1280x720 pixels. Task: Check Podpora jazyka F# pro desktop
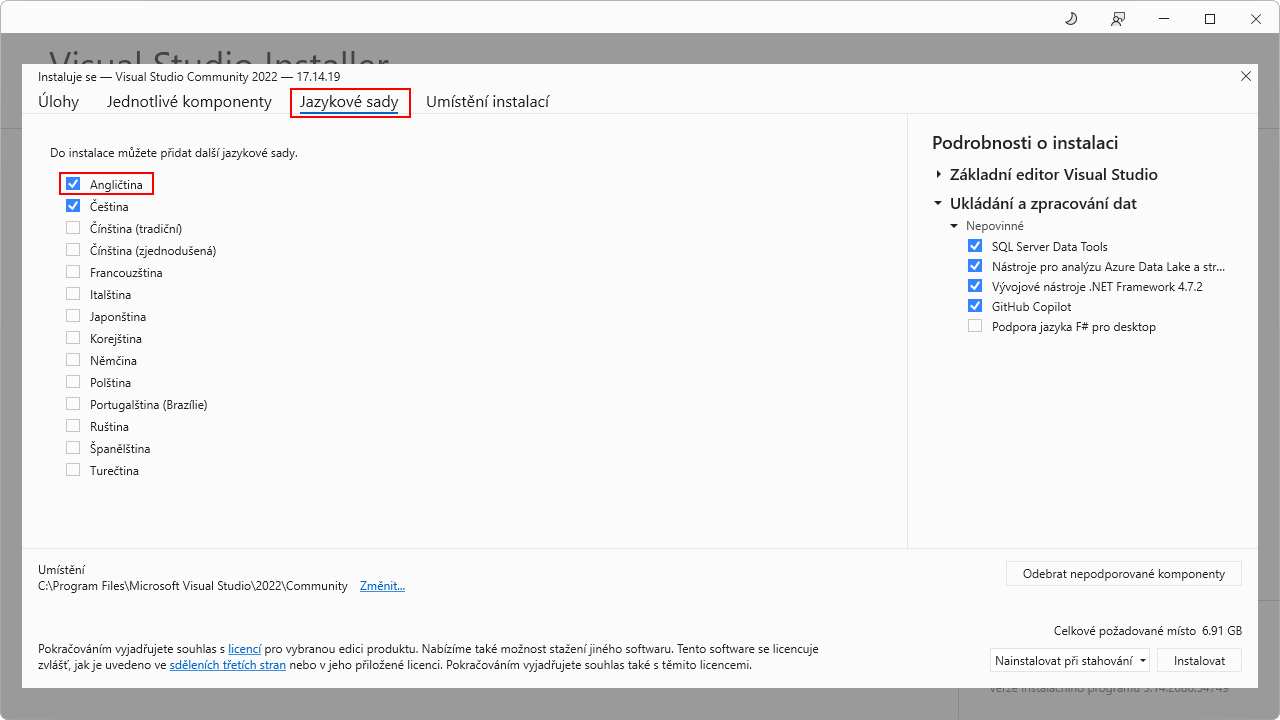coord(975,326)
